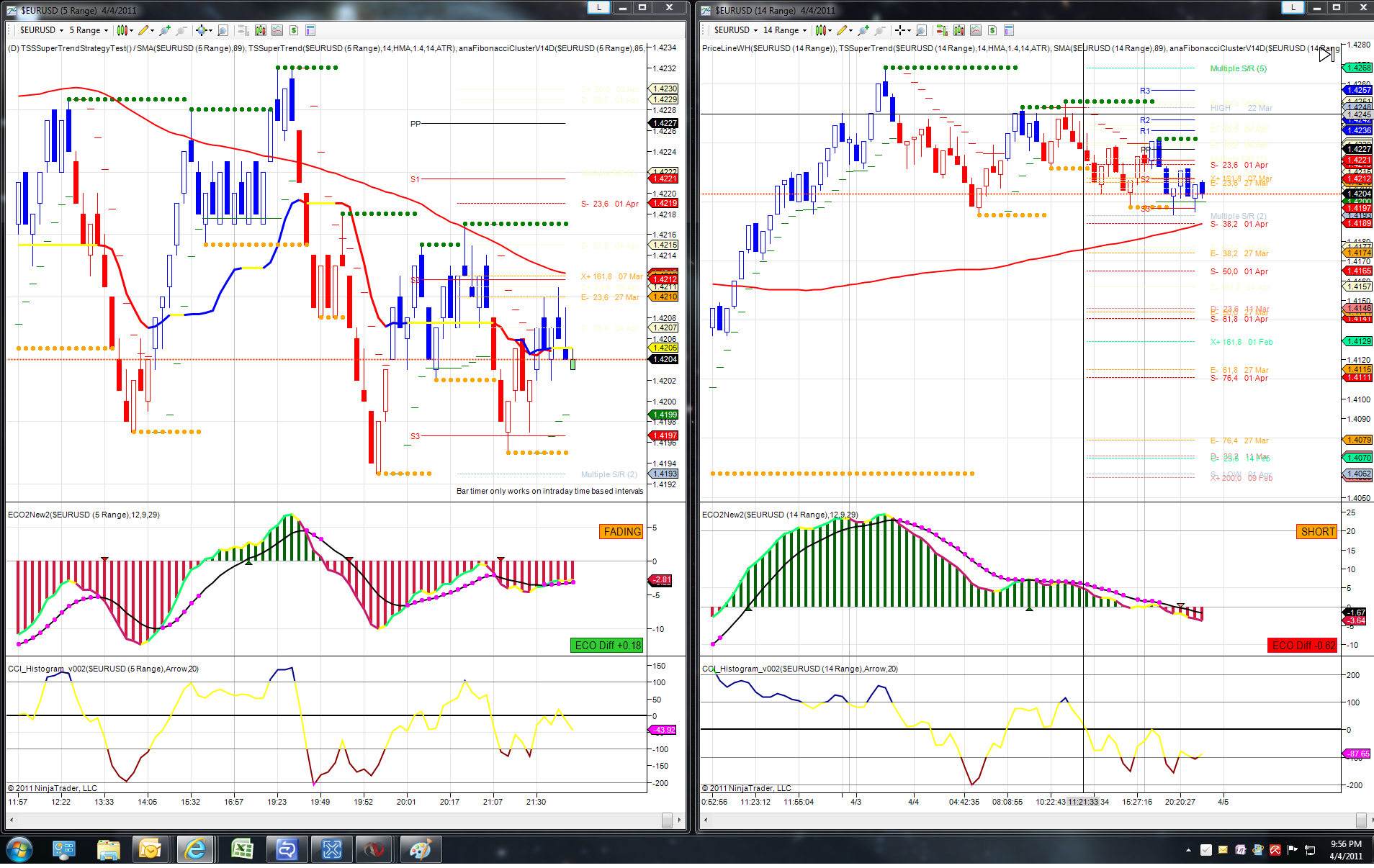This screenshot has width=1374, height=868.
Task: Click the taskbar clock showing 9:56 PM
Action: pos(1345,850)
